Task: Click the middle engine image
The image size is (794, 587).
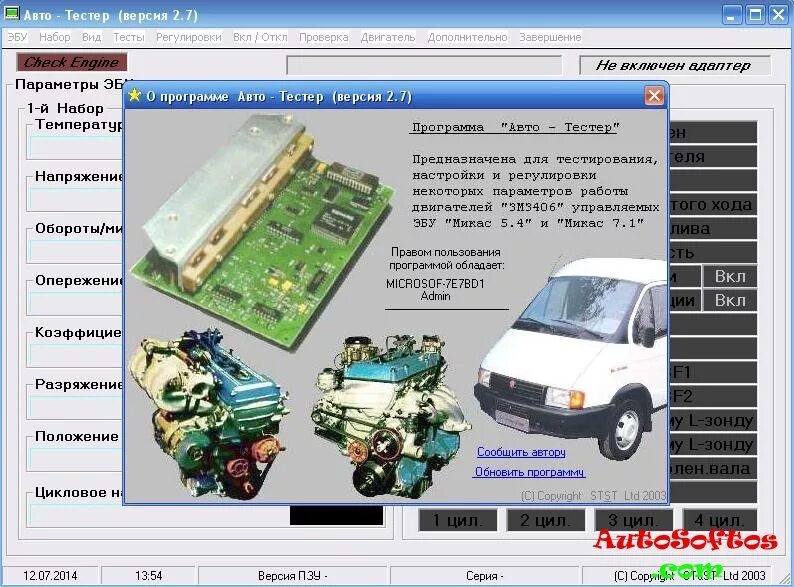Action: (390, 415)
